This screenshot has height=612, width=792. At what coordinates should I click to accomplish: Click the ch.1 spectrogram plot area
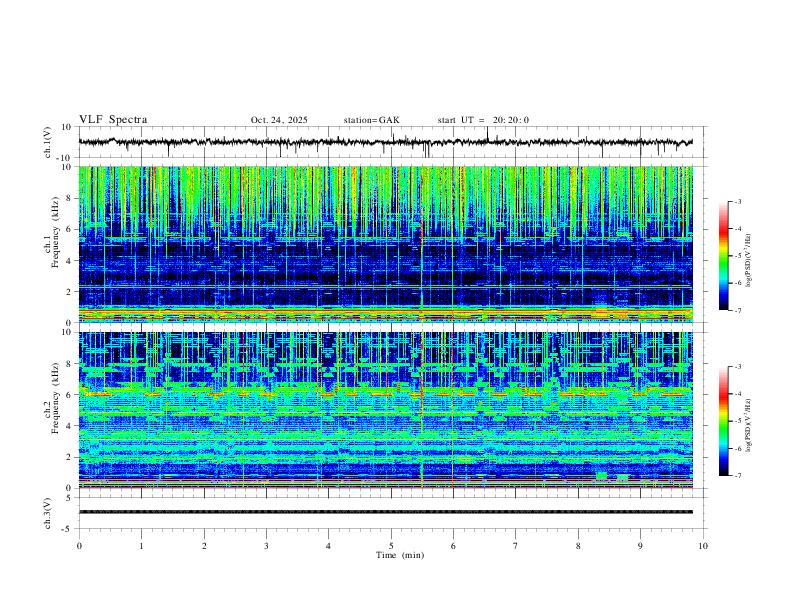(385, 244)
